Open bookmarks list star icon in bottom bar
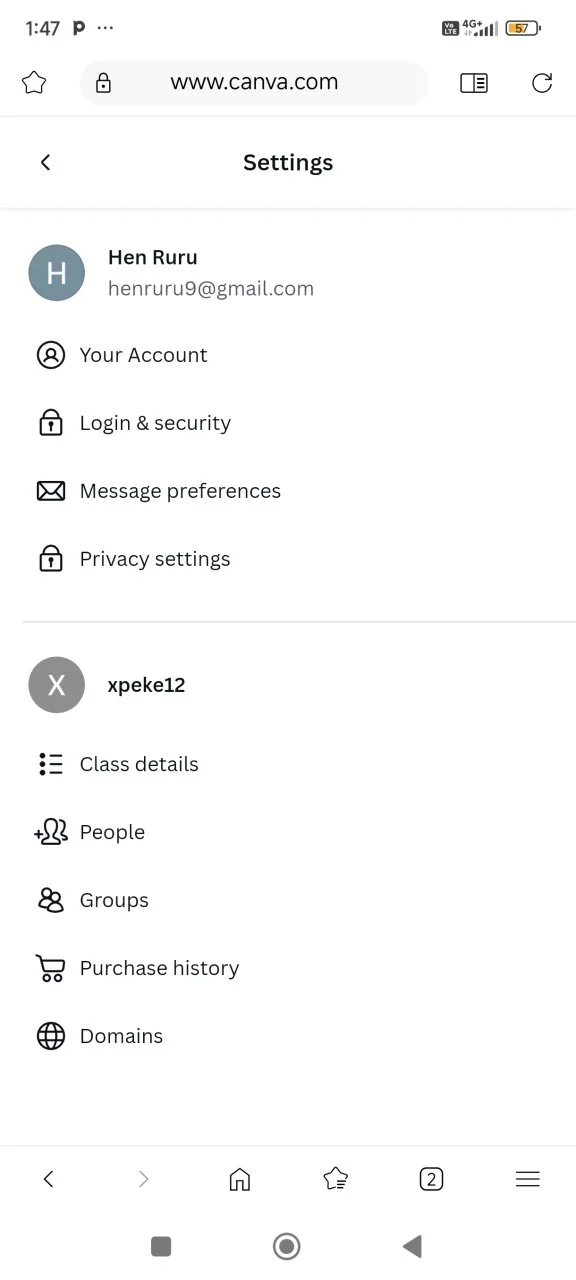Image resolution: width=576 pixels, height=1280 pixels. [336, 1179]
